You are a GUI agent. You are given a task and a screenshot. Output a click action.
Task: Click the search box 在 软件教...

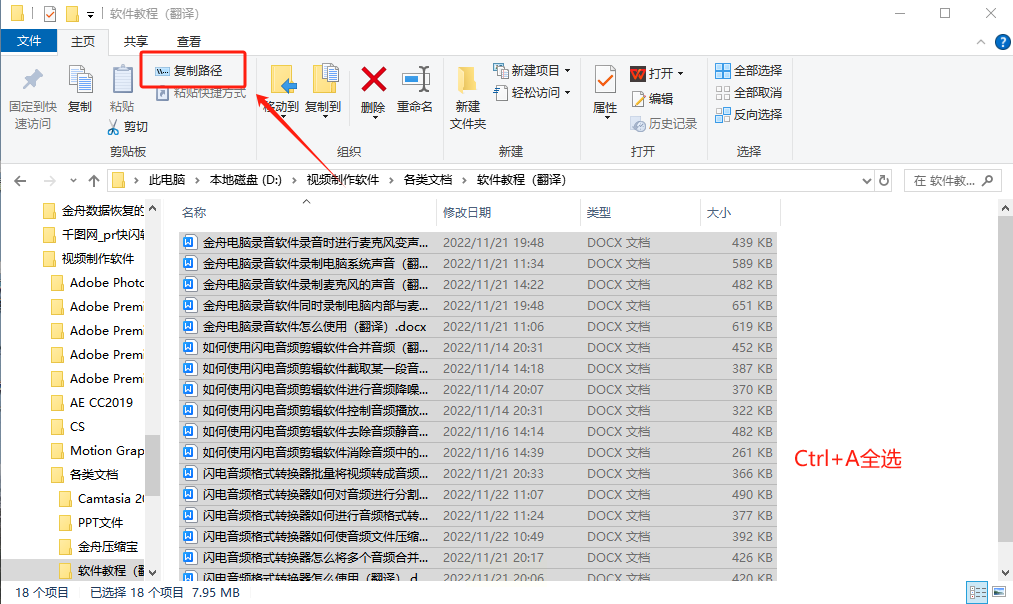pyautogui.click(x=953, y=181)
